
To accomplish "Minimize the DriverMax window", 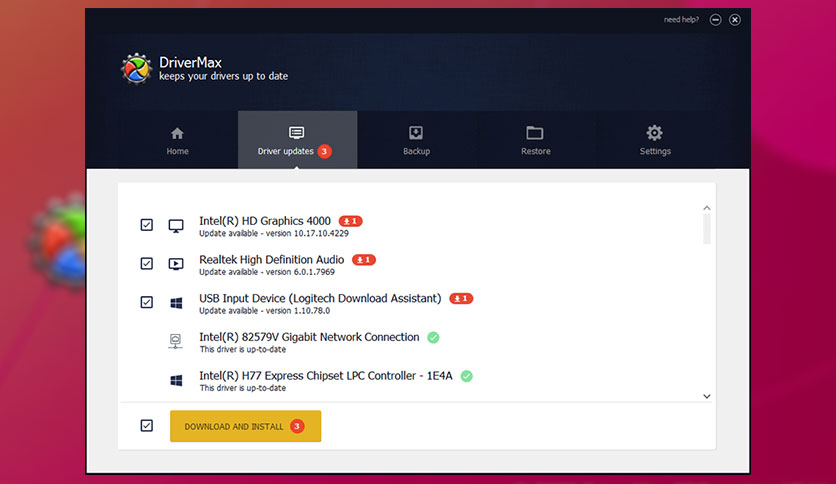I will click(716, 20).
